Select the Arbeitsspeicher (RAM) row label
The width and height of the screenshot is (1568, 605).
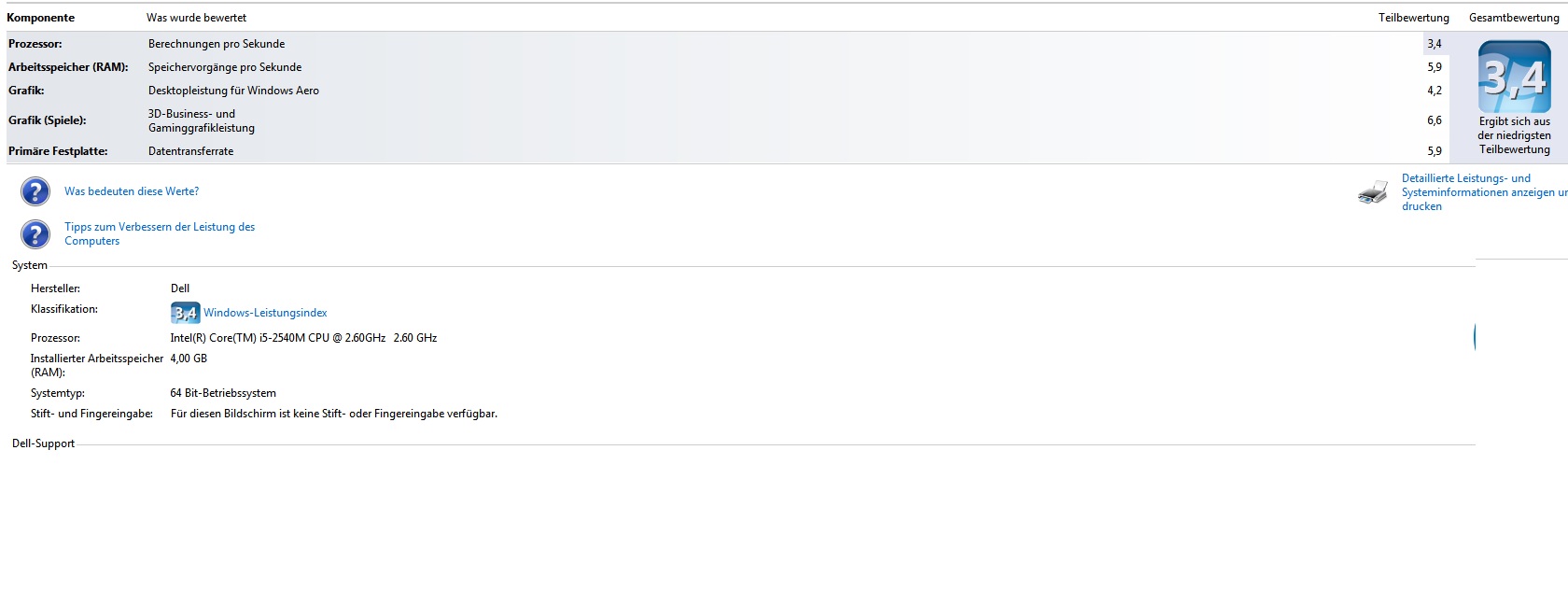pyautogui.click(x=68, y=67)
